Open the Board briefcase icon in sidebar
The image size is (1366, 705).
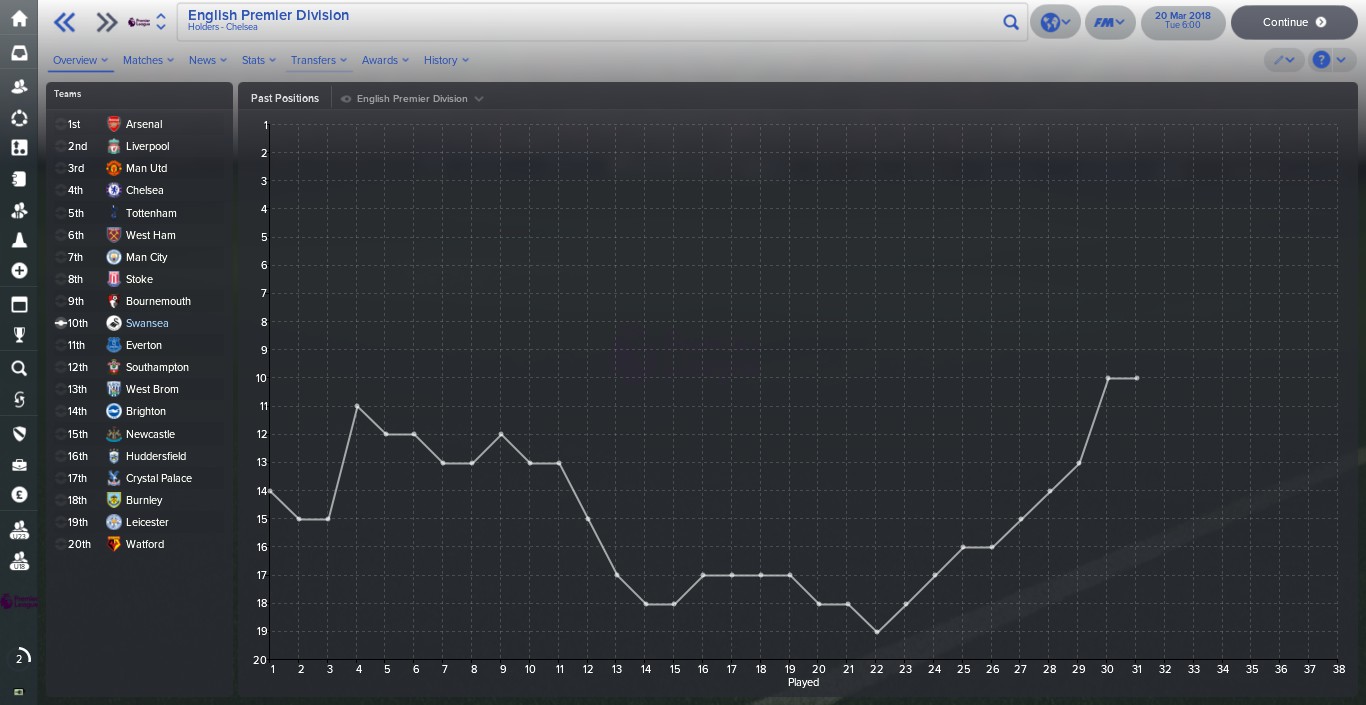[x=19, y=465]
